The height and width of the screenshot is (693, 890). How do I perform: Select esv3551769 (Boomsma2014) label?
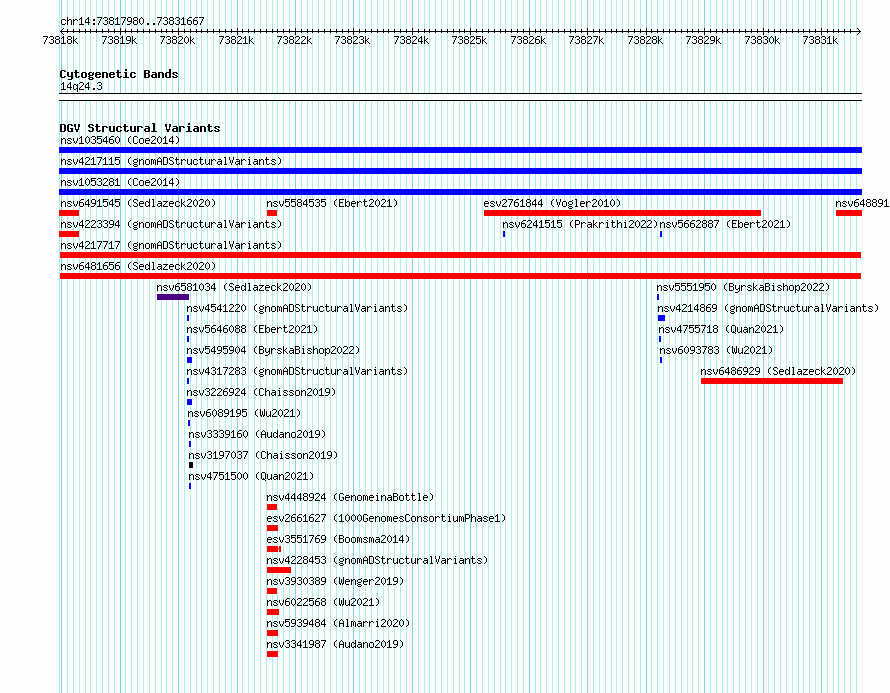pyautogui.click(x=338, y=539)
